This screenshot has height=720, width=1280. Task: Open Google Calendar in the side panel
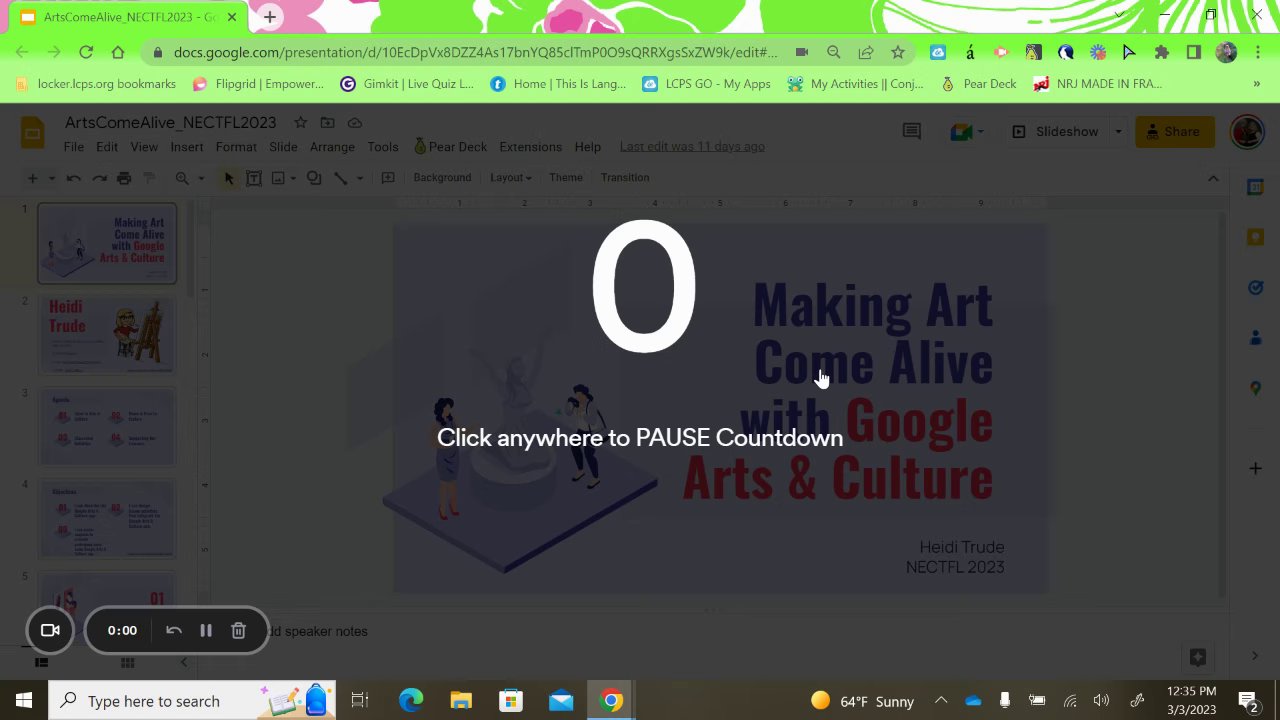pyautogui.click(x=1255, y=187)
